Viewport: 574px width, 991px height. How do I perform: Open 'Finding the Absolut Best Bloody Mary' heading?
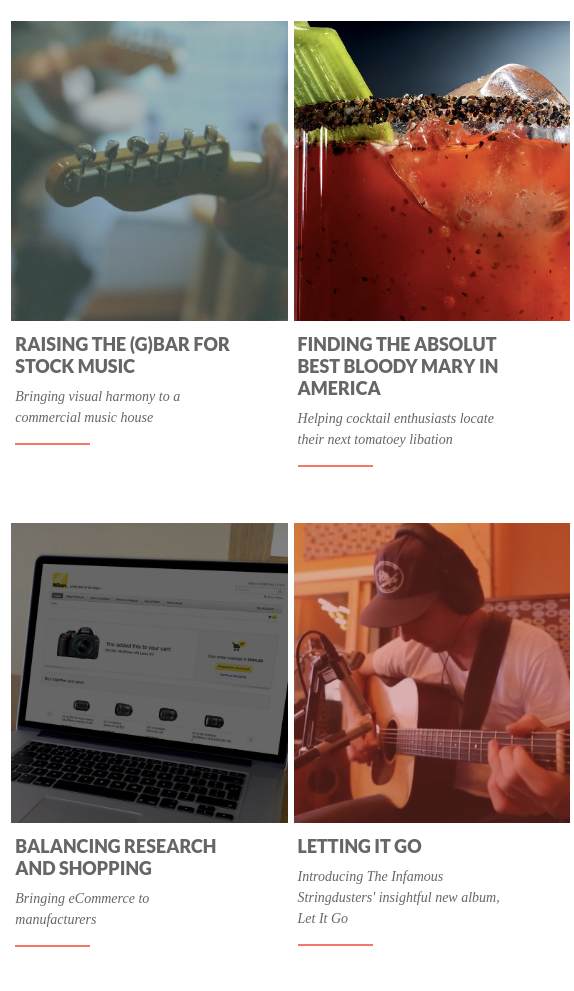(x=398, y=366)
